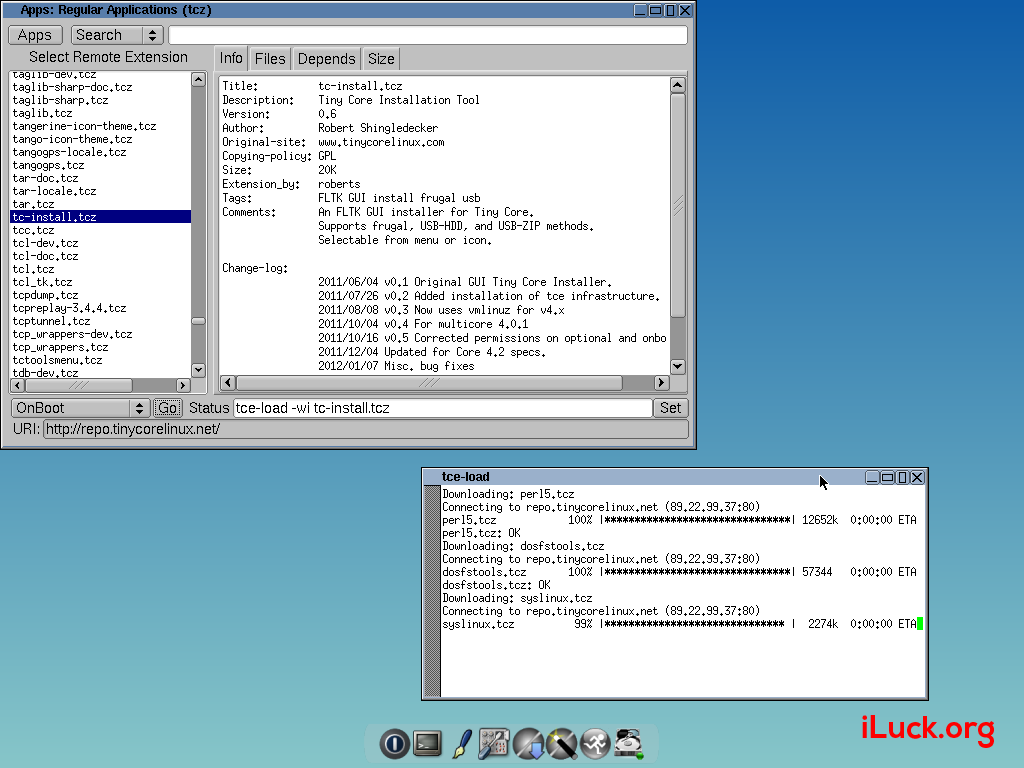Select tcpreplay-3.4.4.tcz extension
This screenshot has width=1024, height=768.
[x=101, y=308]
